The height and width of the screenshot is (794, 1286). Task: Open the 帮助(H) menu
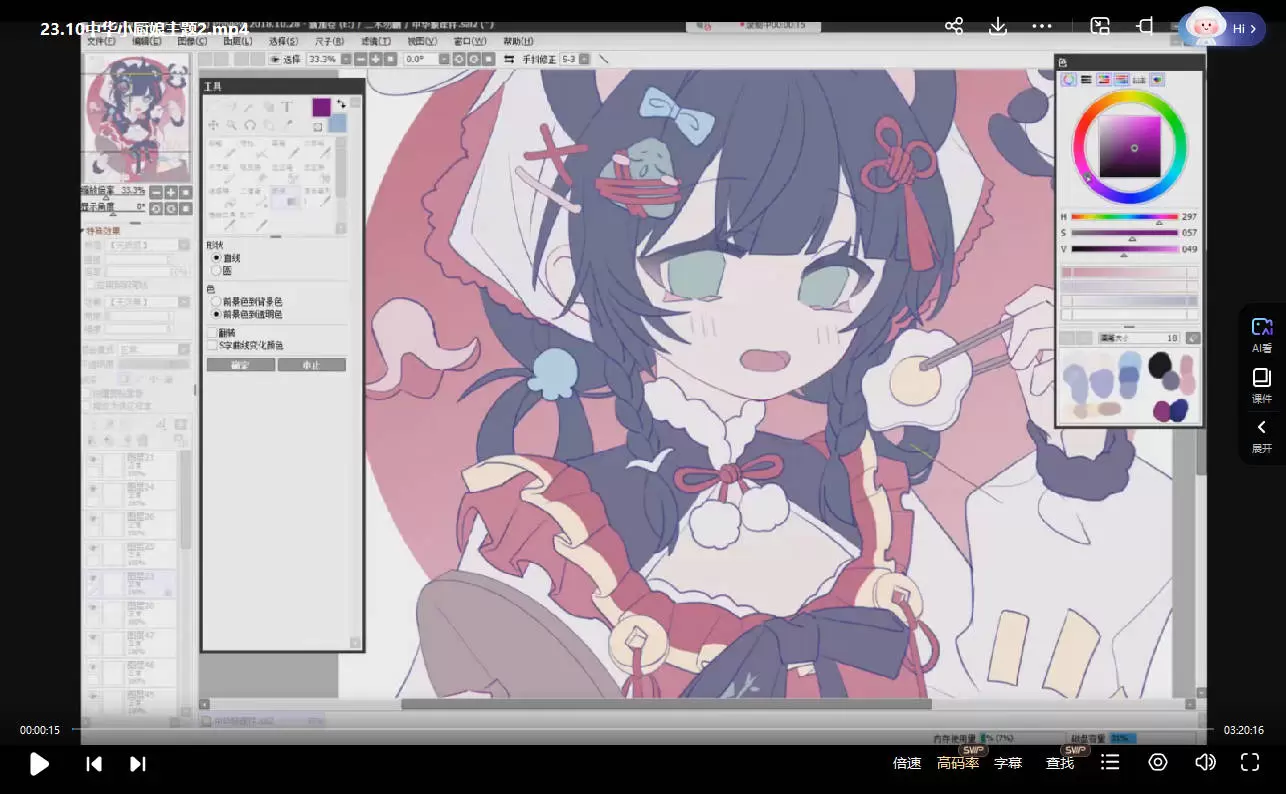(518, 41)
